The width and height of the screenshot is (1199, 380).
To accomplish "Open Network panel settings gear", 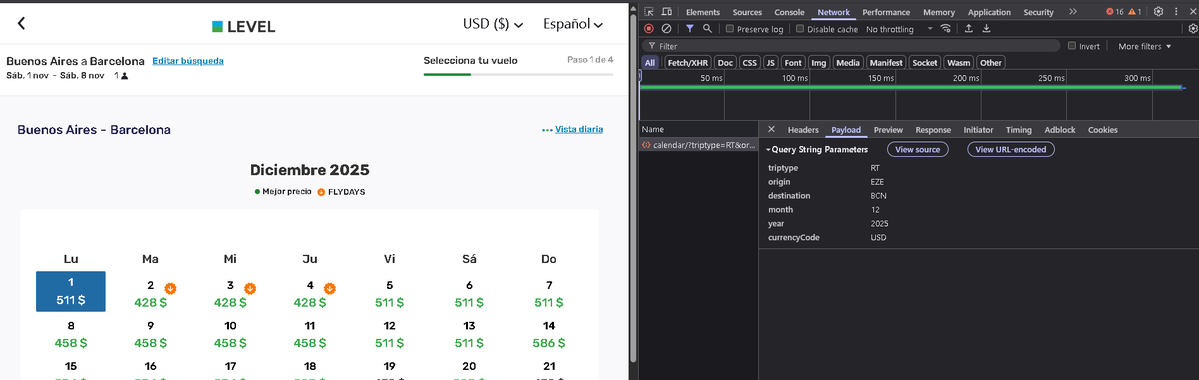I will (1194, 28).
